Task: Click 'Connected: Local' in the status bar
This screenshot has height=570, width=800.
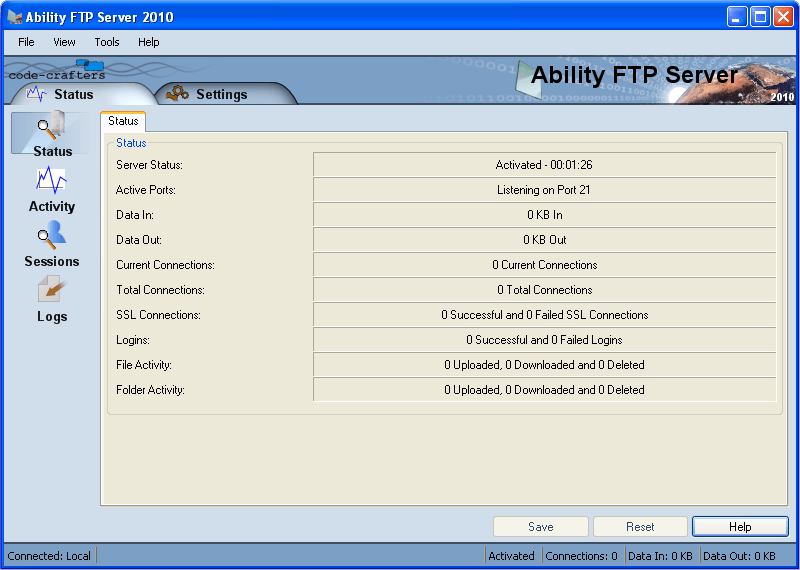Action: 49,556
